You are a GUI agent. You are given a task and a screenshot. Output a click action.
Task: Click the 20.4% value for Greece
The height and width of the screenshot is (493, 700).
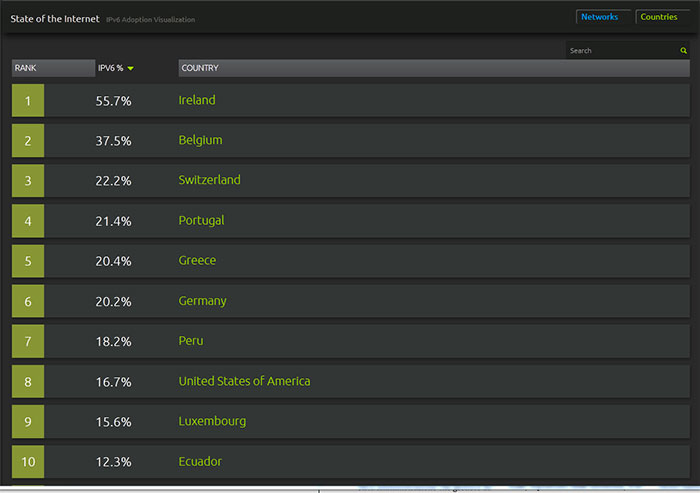point(113,261)
